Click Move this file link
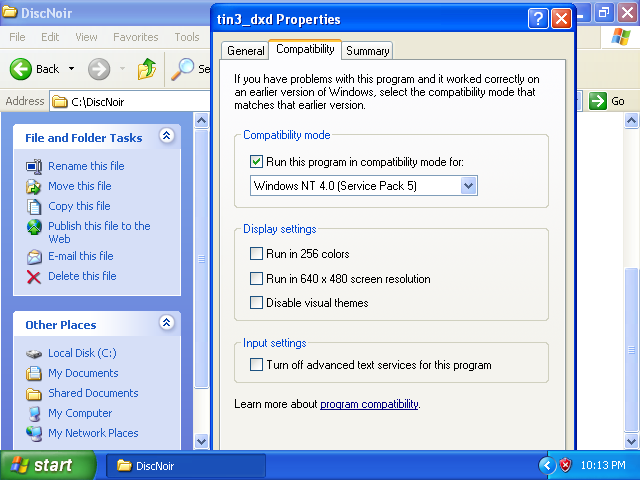This screenshot has height=480, width=640. tap(80, 186)
